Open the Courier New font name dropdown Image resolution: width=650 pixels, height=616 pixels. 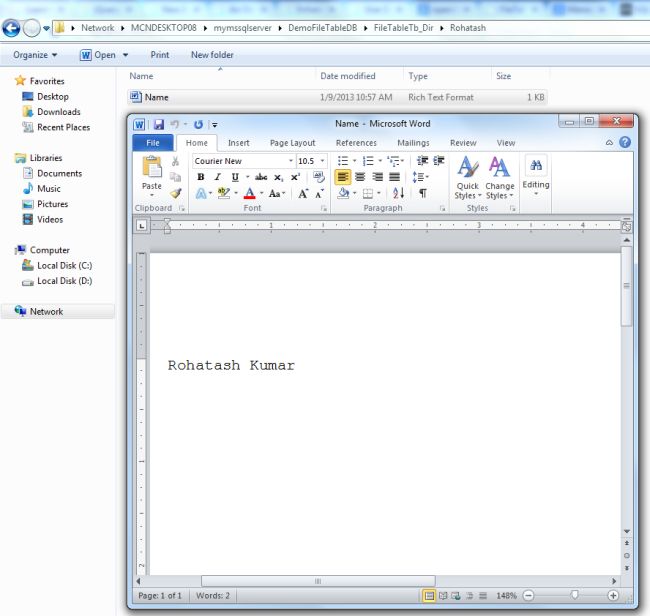pos(291,161)
